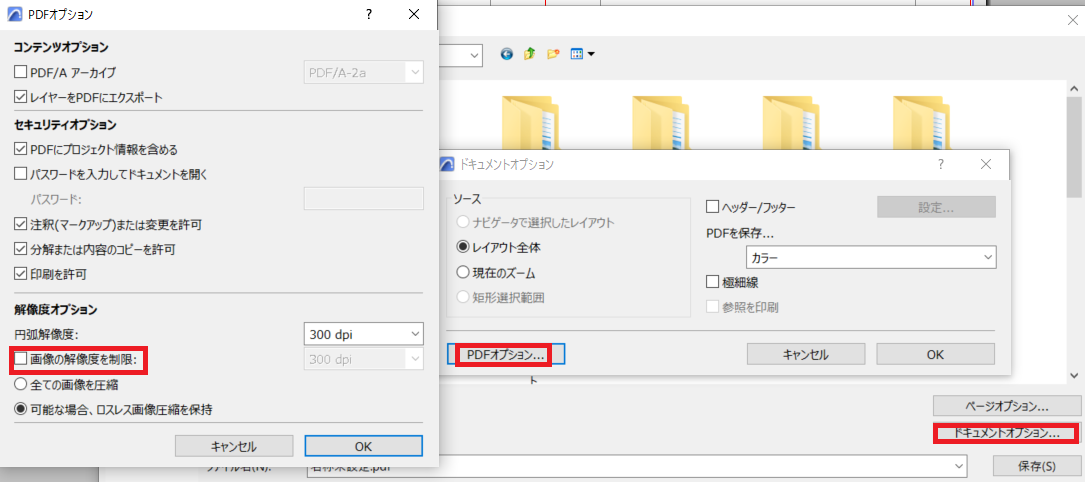Uncheck PDFにプロジェクト情報を含める checkbox
The width and height of the screenshot is (1085, 482).
pyautogui.click(x=21, y=149)
